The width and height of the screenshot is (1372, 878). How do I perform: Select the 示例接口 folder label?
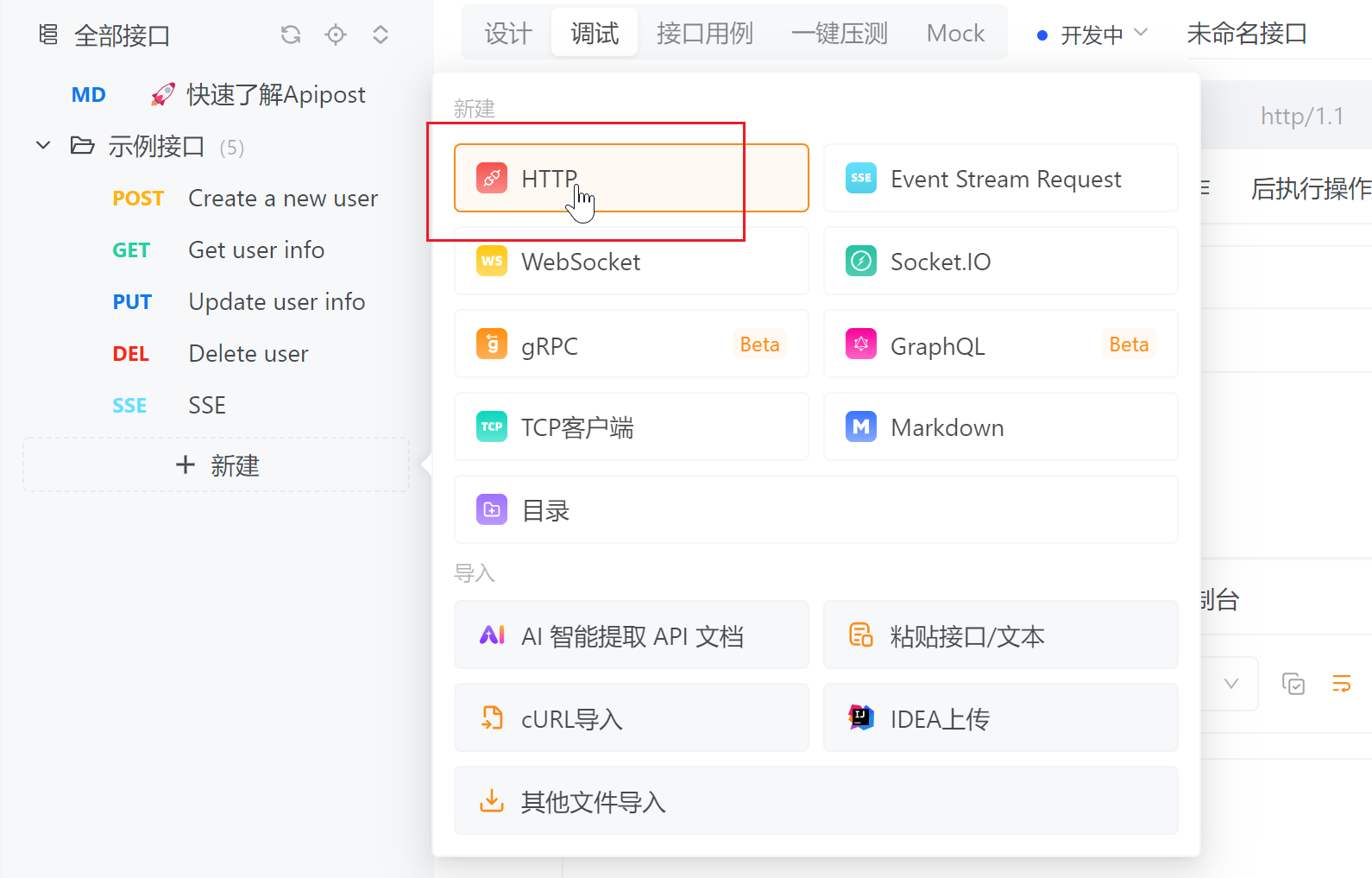coord(156,146)
